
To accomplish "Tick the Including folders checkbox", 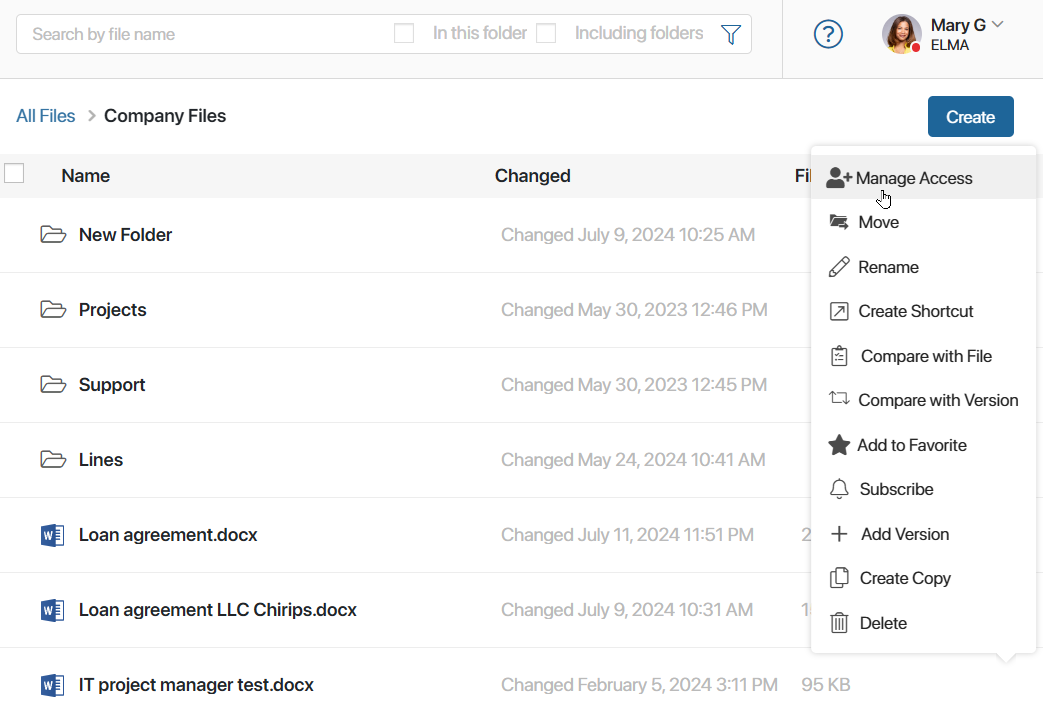I will (546, 33).
